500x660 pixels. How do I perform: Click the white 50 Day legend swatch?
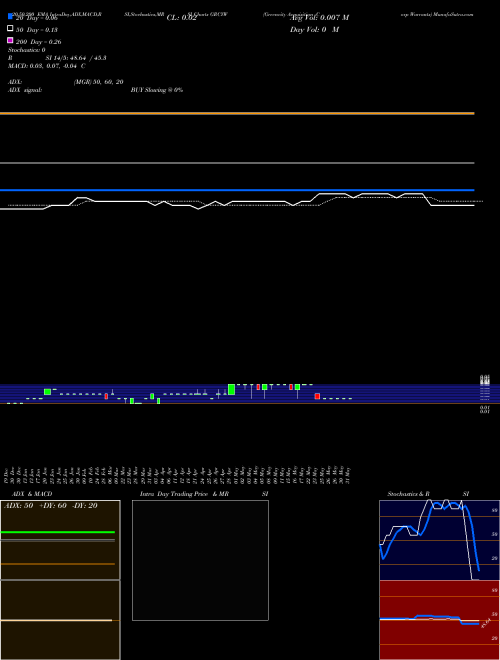tap(10, 28)
